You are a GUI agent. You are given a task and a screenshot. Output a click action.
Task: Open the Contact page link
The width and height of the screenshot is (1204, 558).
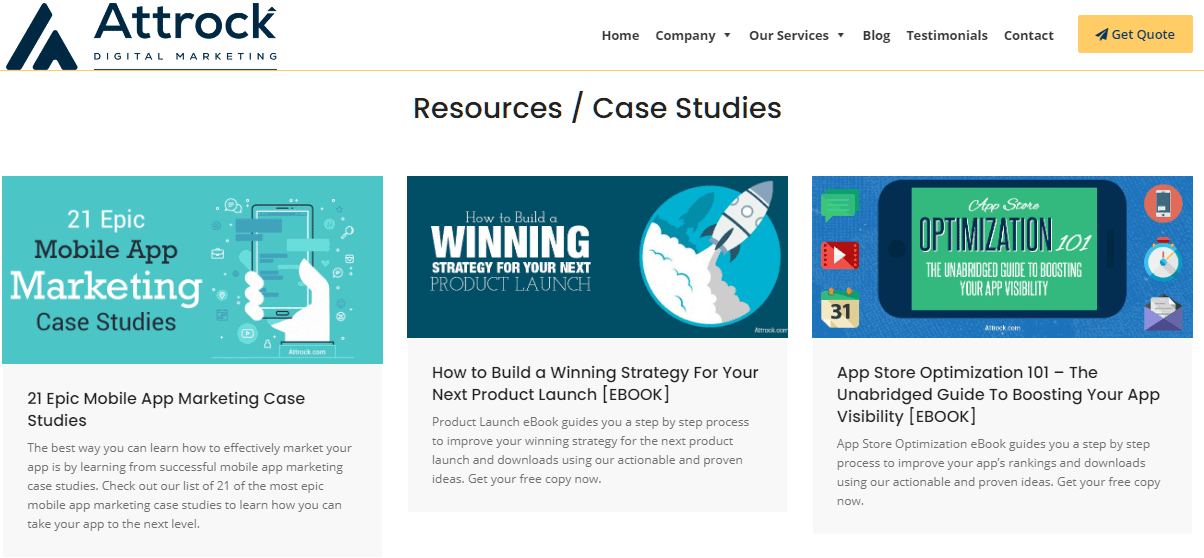pyautogui.click(x=1028, y=35)
